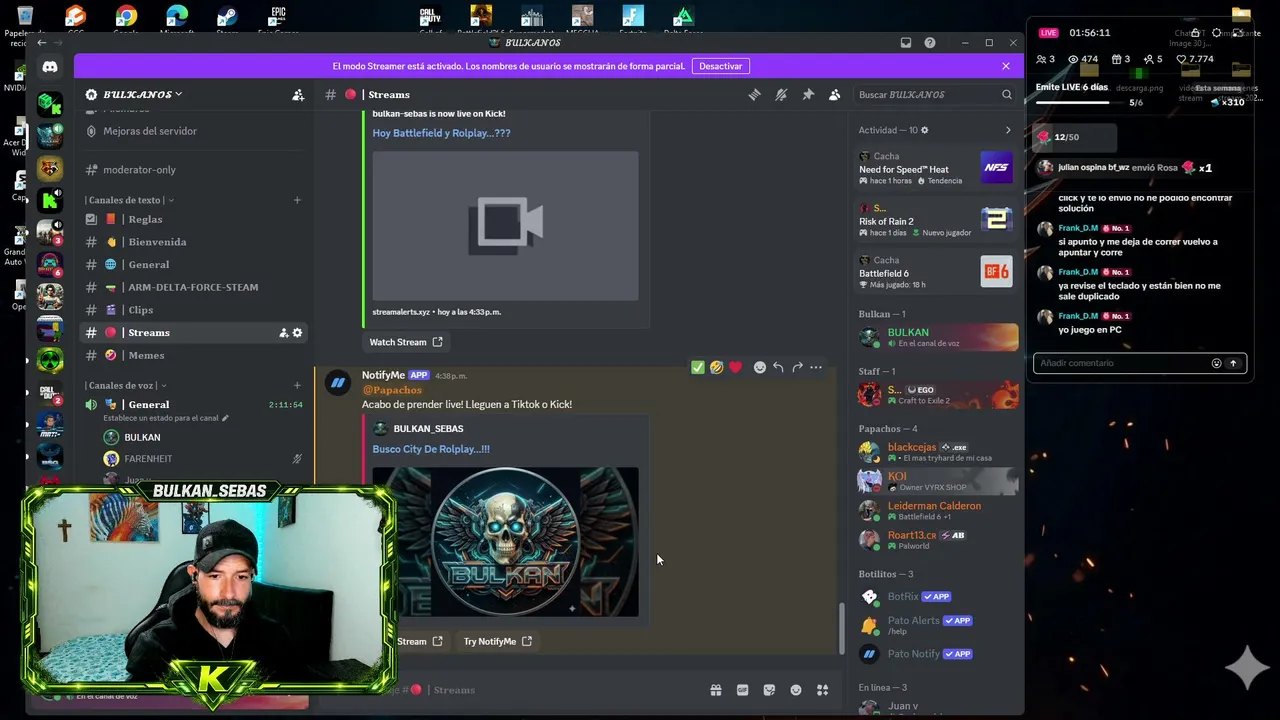Open apps launcher in message bar
This screenshot has width=1280, height=720.
pyautogui.click(x=822, y=690)
